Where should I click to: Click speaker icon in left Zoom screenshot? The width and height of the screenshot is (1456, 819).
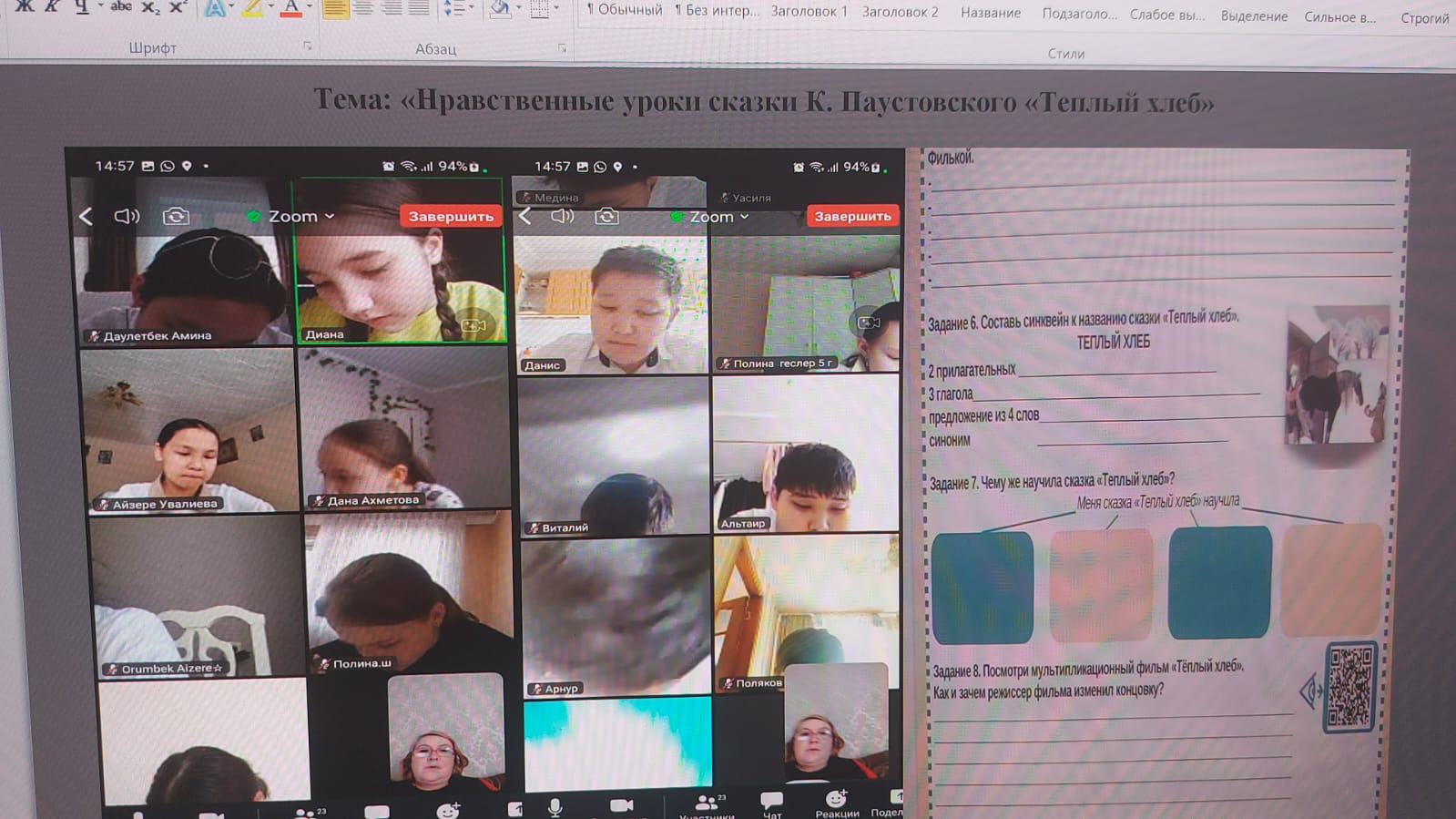(x=127, y=216)
